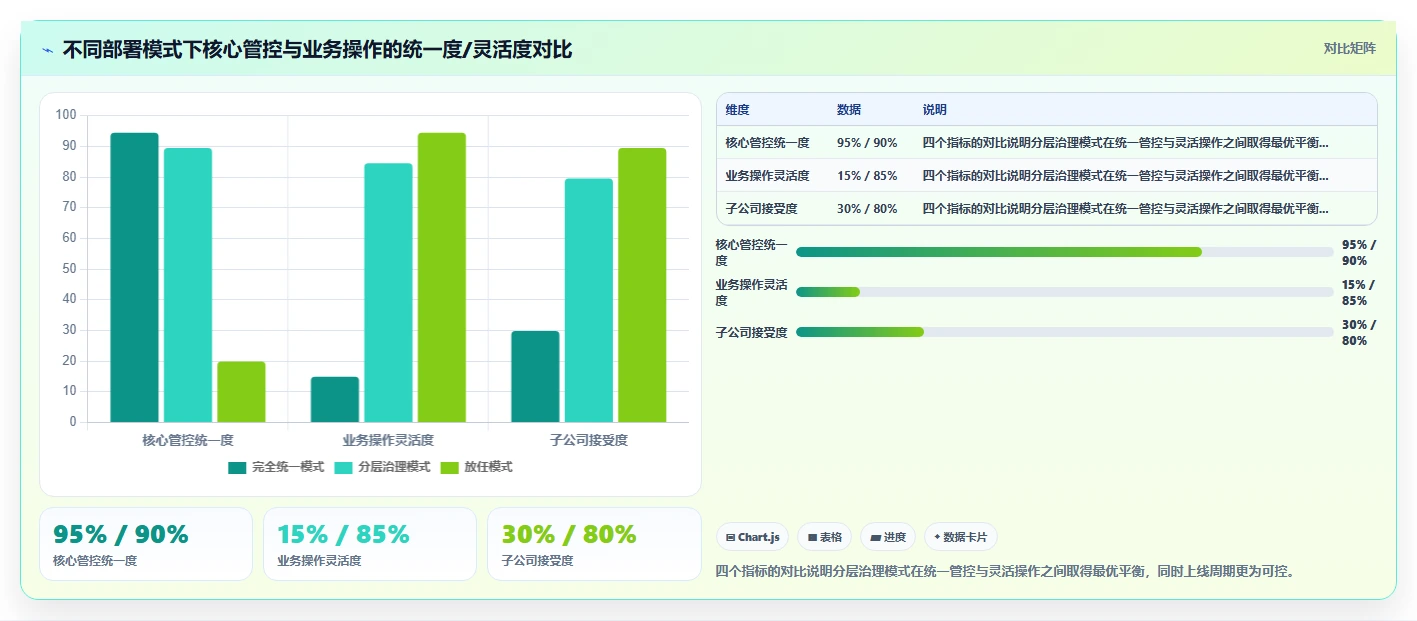Click the 0 tick on the y-axis
This screenshot has height=621, width=1417.
73,422
